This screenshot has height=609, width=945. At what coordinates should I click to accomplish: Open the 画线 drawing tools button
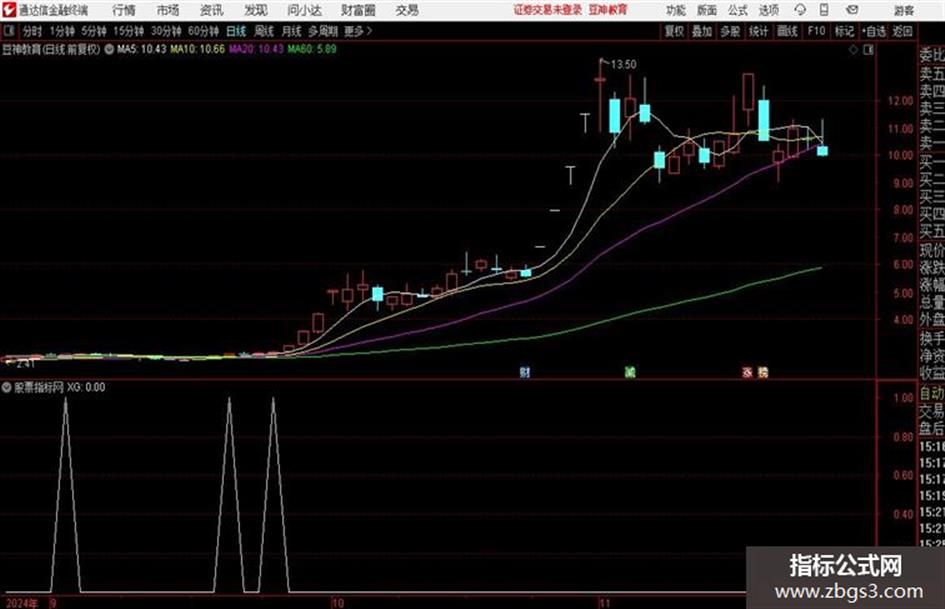tap(787, 31)
